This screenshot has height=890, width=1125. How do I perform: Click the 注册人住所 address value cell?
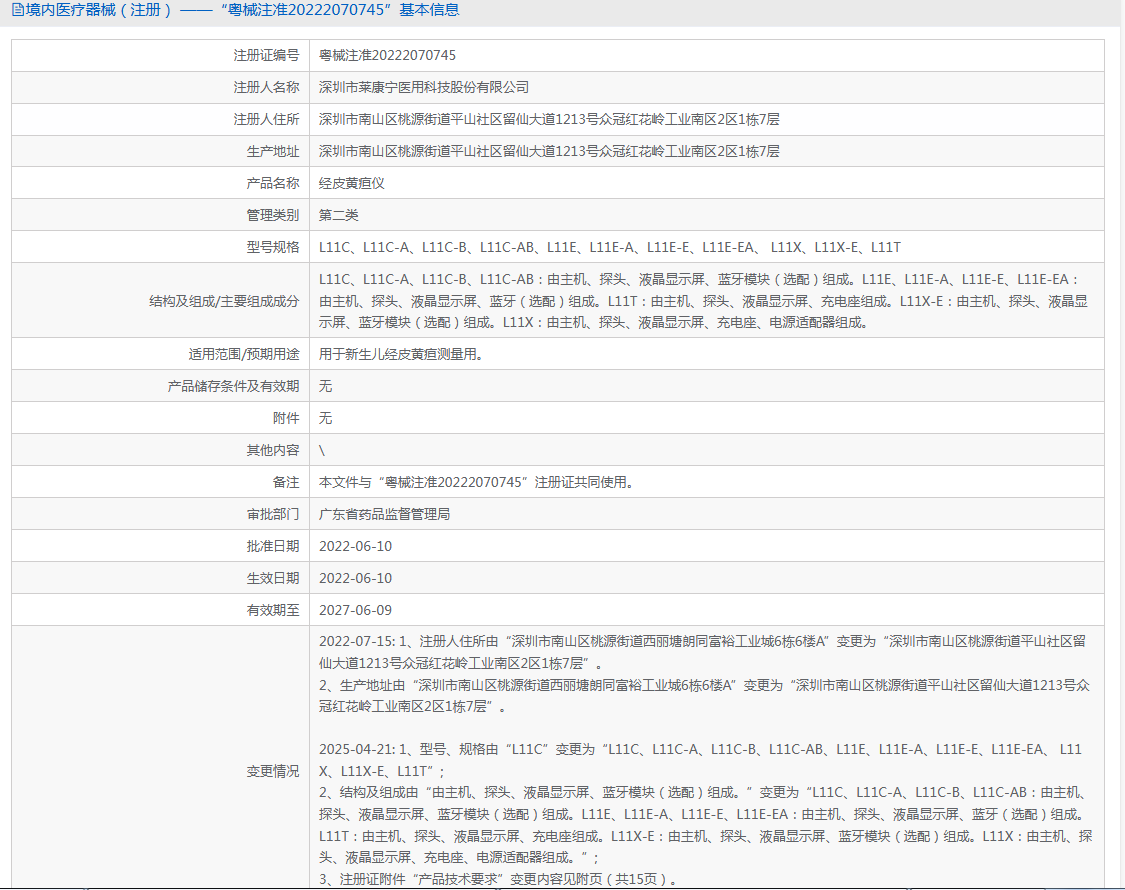tap(706, 119)
